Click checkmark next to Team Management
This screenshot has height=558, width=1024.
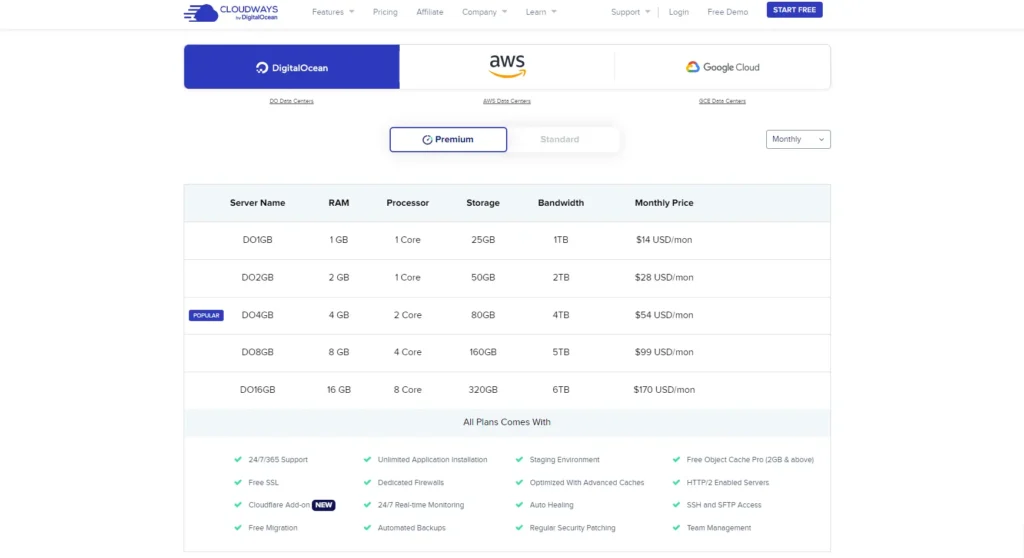[x=676, y=527]
